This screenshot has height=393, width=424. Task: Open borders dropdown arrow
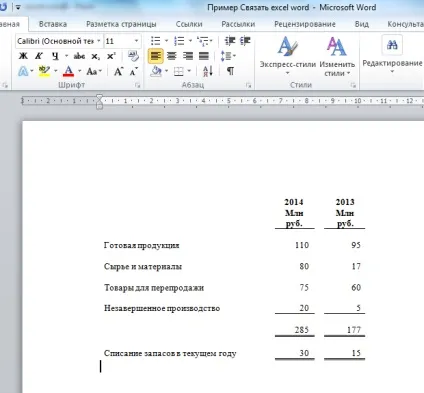point(189,71)
